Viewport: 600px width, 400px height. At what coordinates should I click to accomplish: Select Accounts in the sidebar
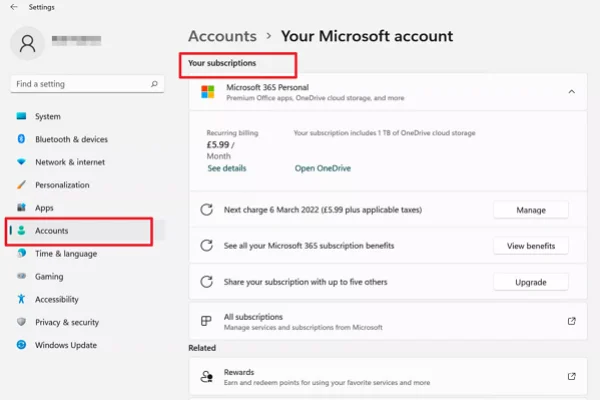tap(52, 231)
